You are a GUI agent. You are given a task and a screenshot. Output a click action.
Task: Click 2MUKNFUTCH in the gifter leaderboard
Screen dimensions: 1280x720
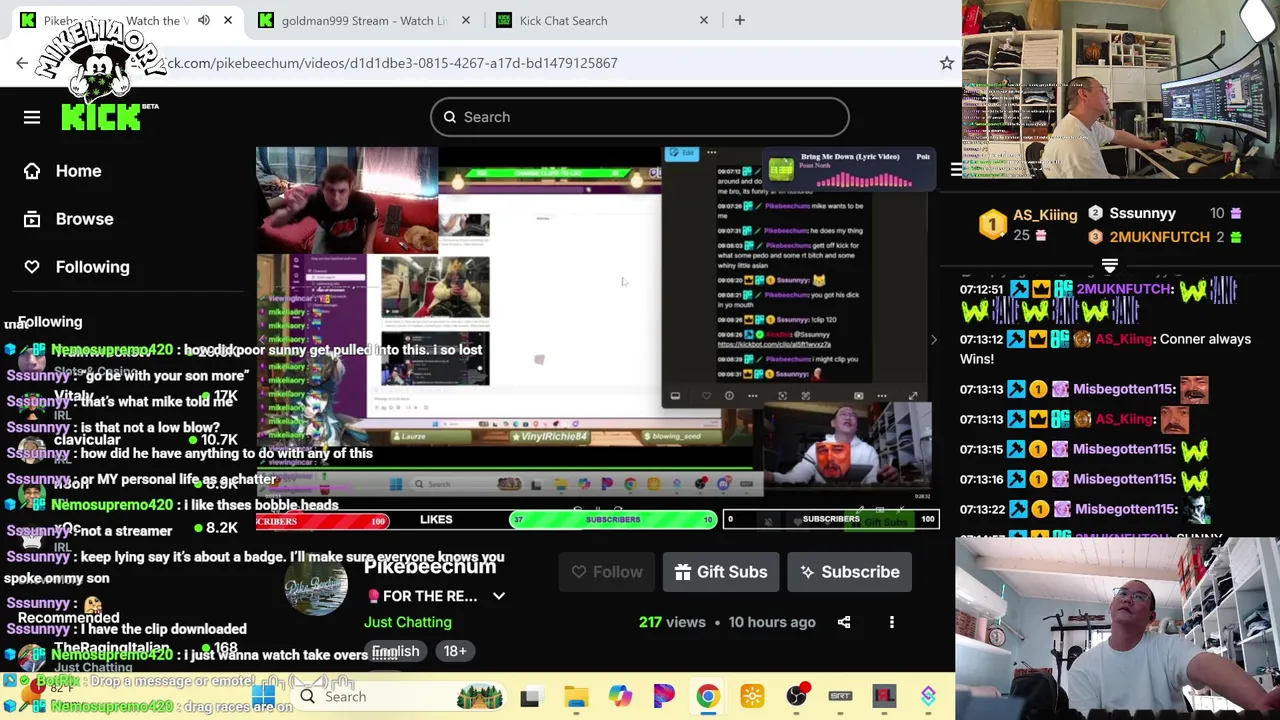tap(1159, 237)
